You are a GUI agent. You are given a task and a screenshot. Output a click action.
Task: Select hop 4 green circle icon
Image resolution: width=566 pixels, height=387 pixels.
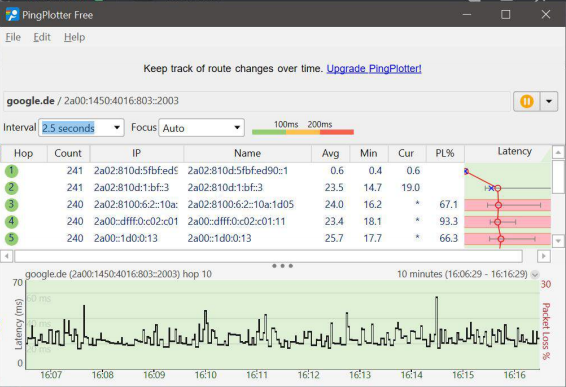pos(11,221)
